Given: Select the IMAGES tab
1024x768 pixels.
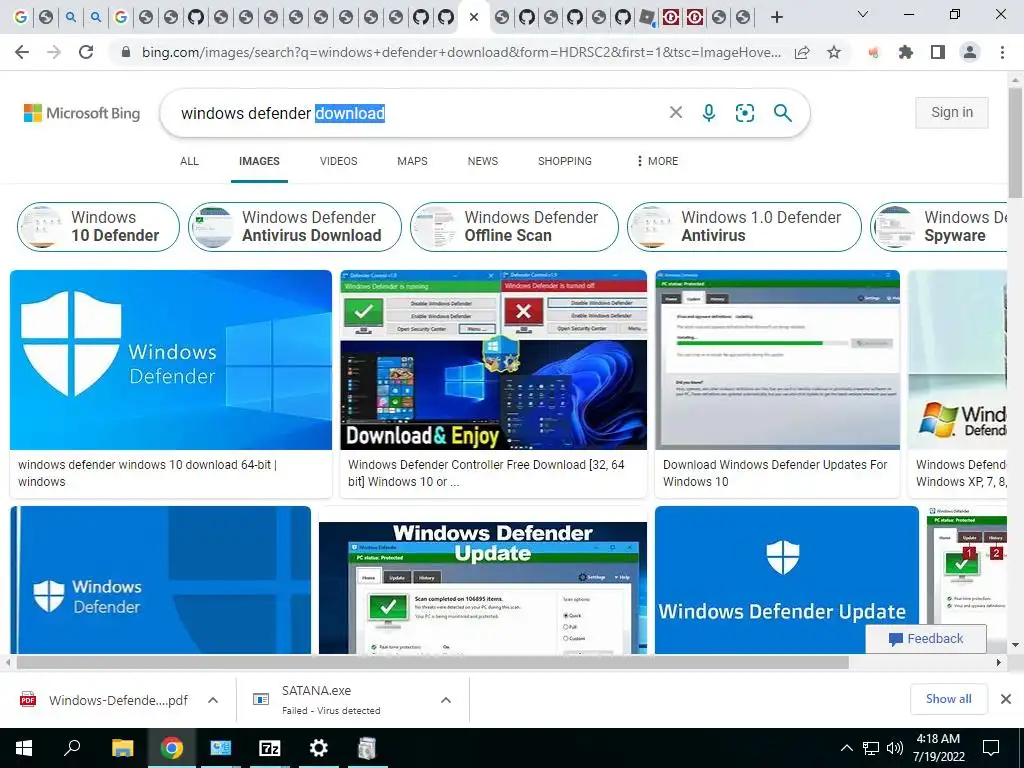Looking at the screenshot, I should (259, 161).
